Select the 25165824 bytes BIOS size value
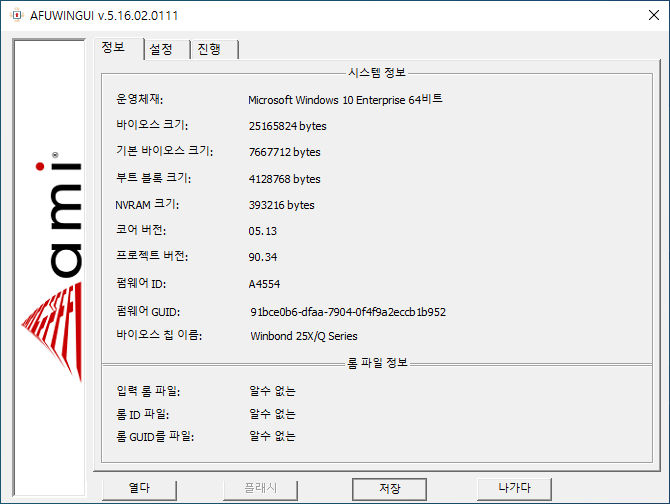 [x=288, y=126]
